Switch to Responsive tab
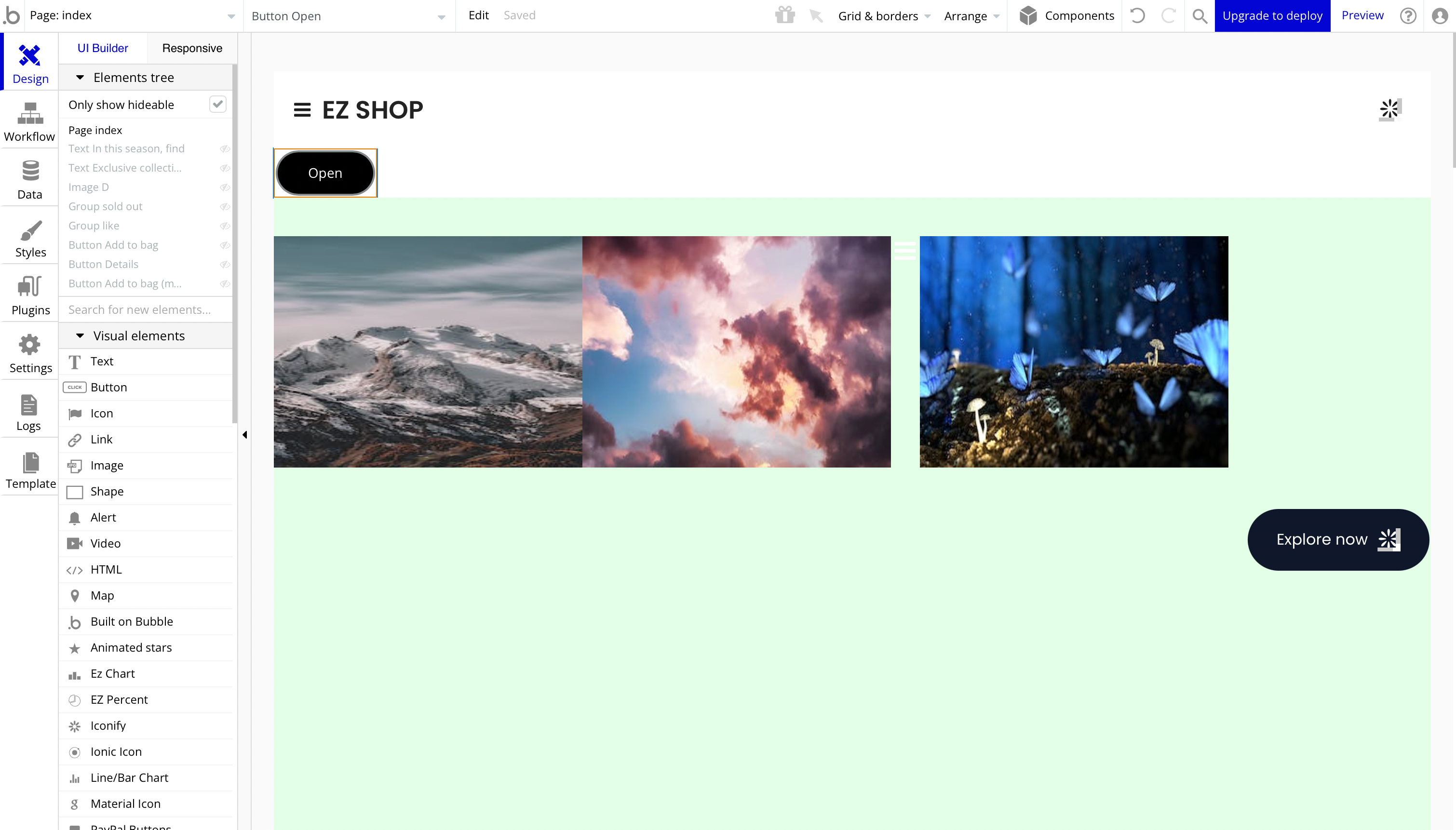Image resolution: width=1456 pixels, height=830 pixels. [x=192, y=47]
